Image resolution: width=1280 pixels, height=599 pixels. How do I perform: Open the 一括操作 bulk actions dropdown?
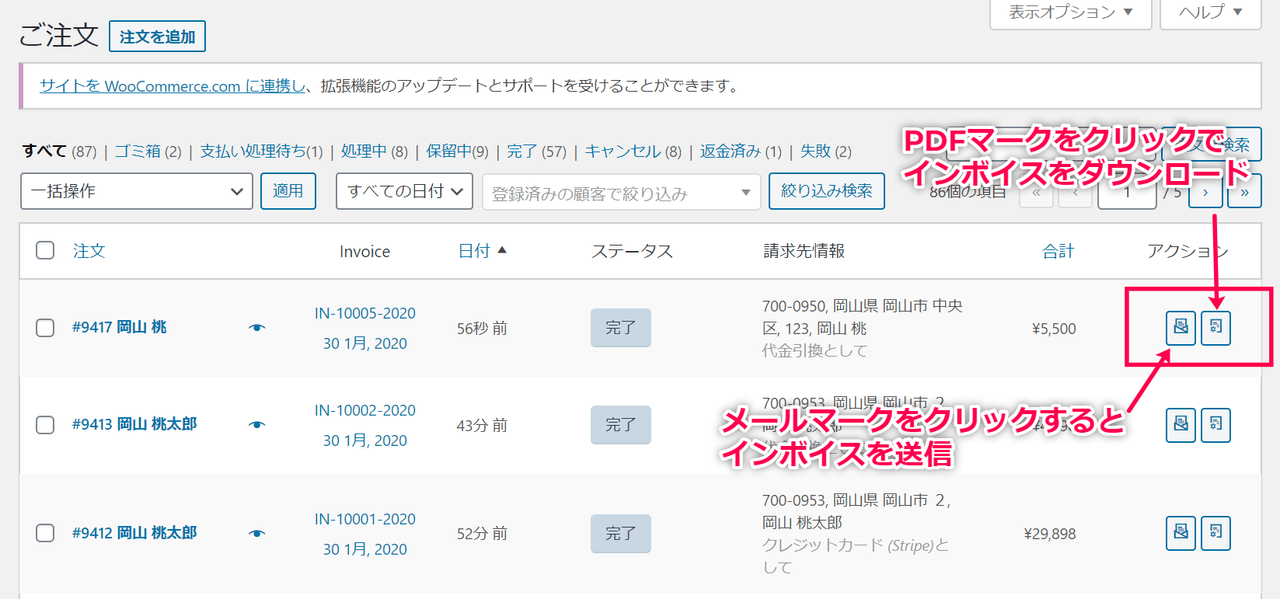pyautogui.click(x=136, y=191)
